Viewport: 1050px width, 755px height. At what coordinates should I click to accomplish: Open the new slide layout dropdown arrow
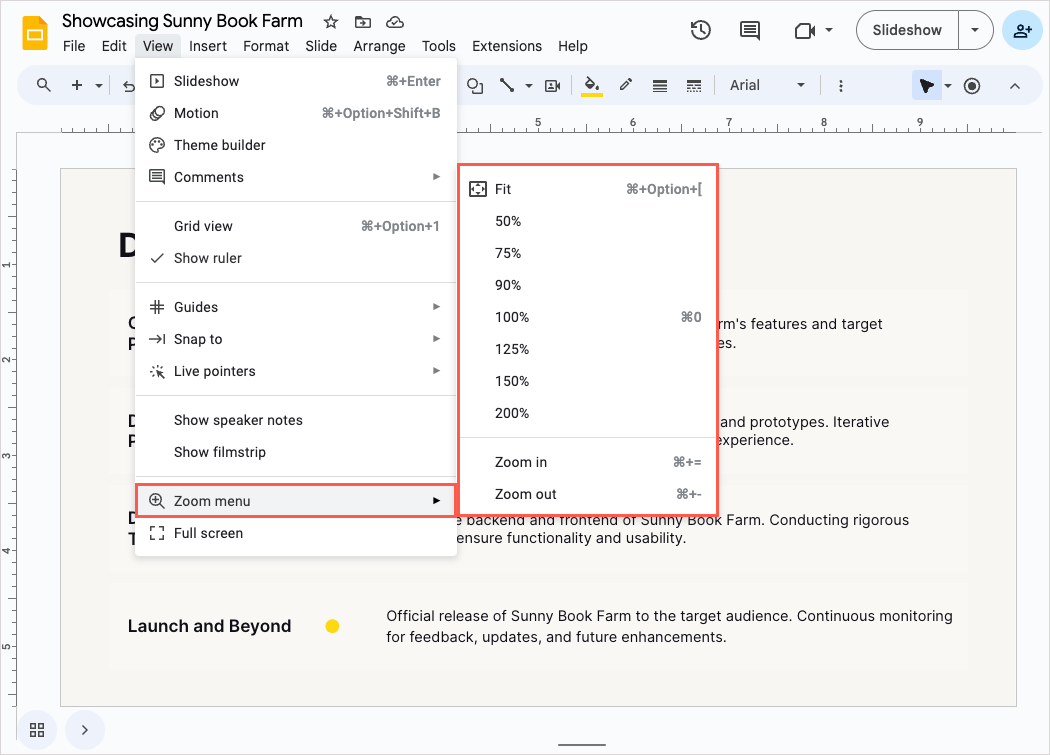pyautogui.click(x=98, y=86)
